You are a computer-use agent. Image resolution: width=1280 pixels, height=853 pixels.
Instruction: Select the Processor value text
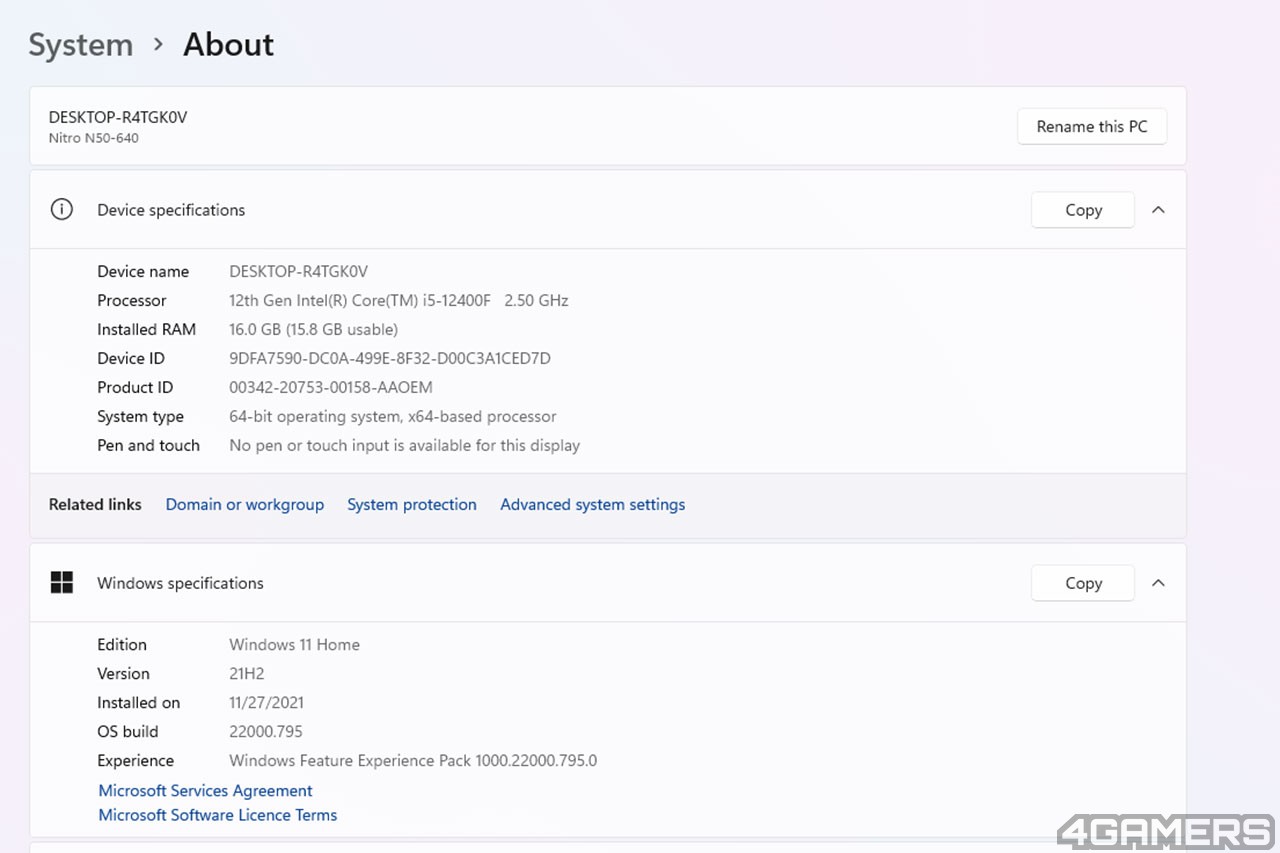click(399, 301)
